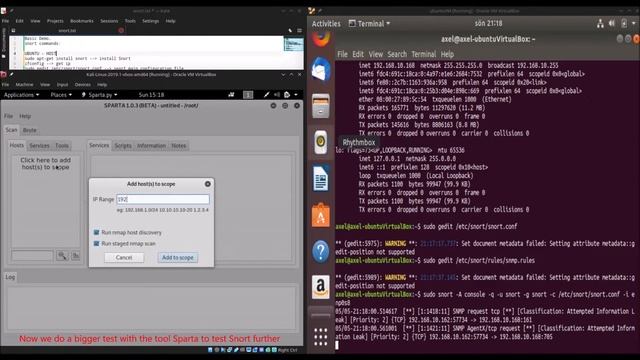Click the Kali users tray icon
The height and width of the screenshot is (360, 640).
[x=231, y=95]
